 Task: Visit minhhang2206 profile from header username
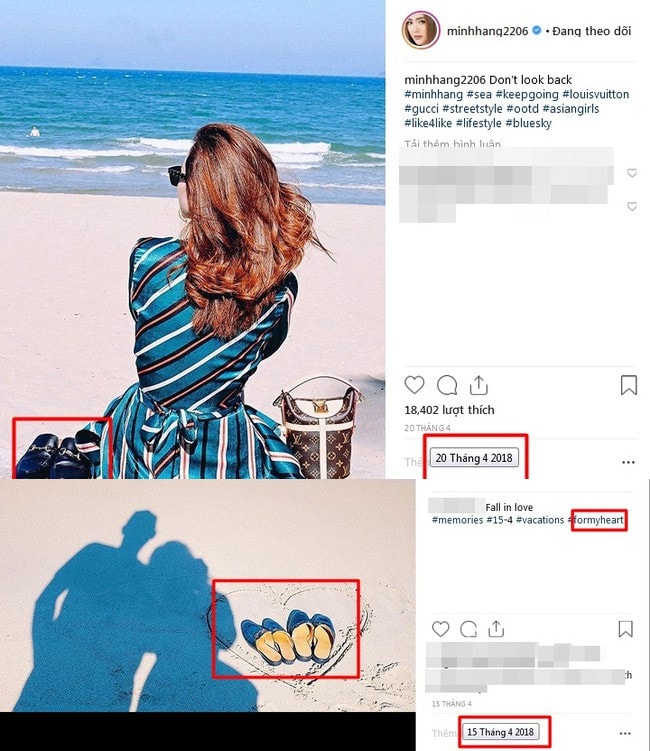[487, 31]
